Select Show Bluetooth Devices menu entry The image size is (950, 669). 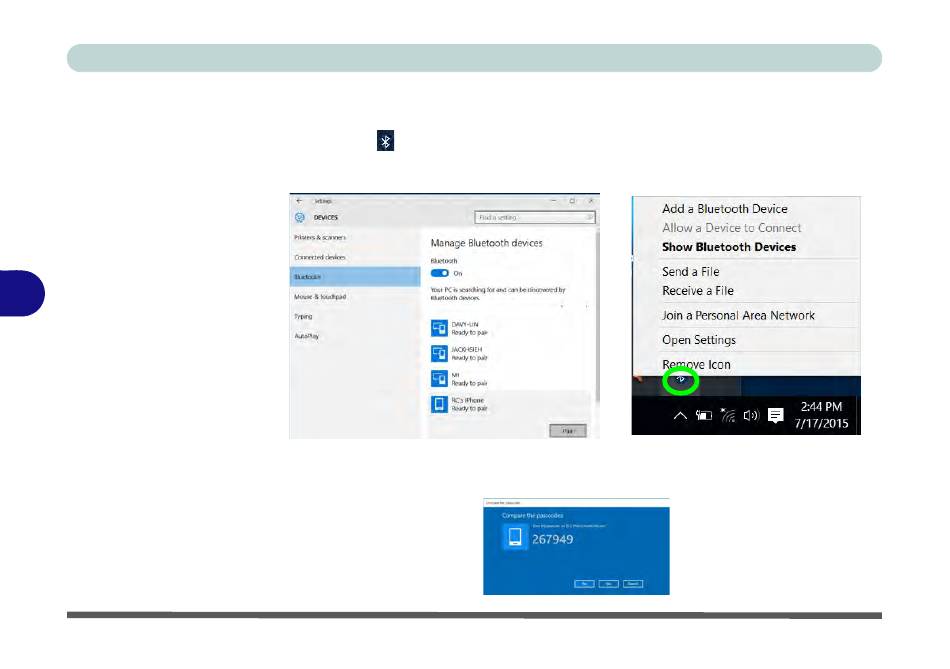click(728, 247)
